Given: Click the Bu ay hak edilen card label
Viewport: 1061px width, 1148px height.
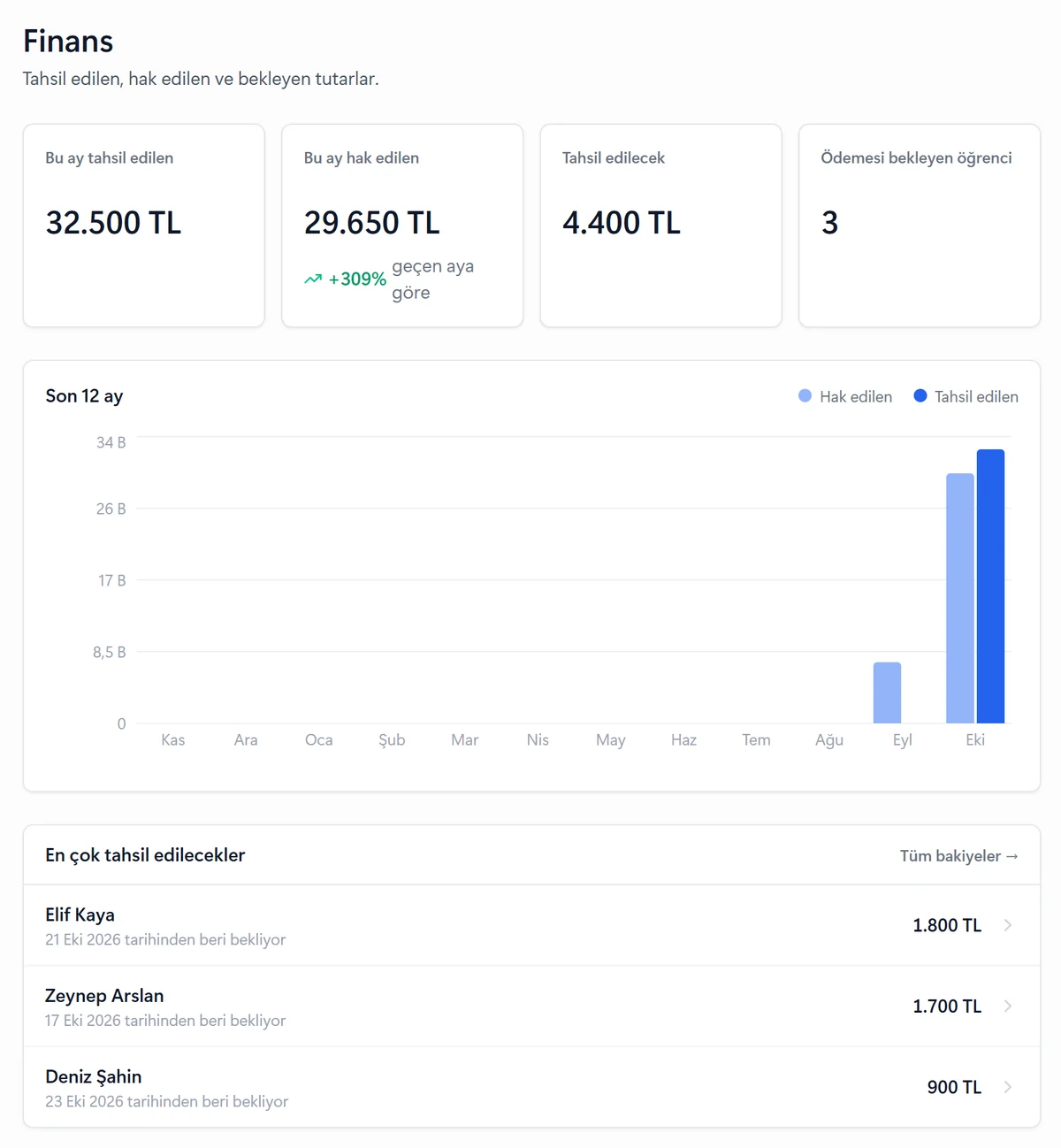Looking at the screenshot, I should (362, 158).
